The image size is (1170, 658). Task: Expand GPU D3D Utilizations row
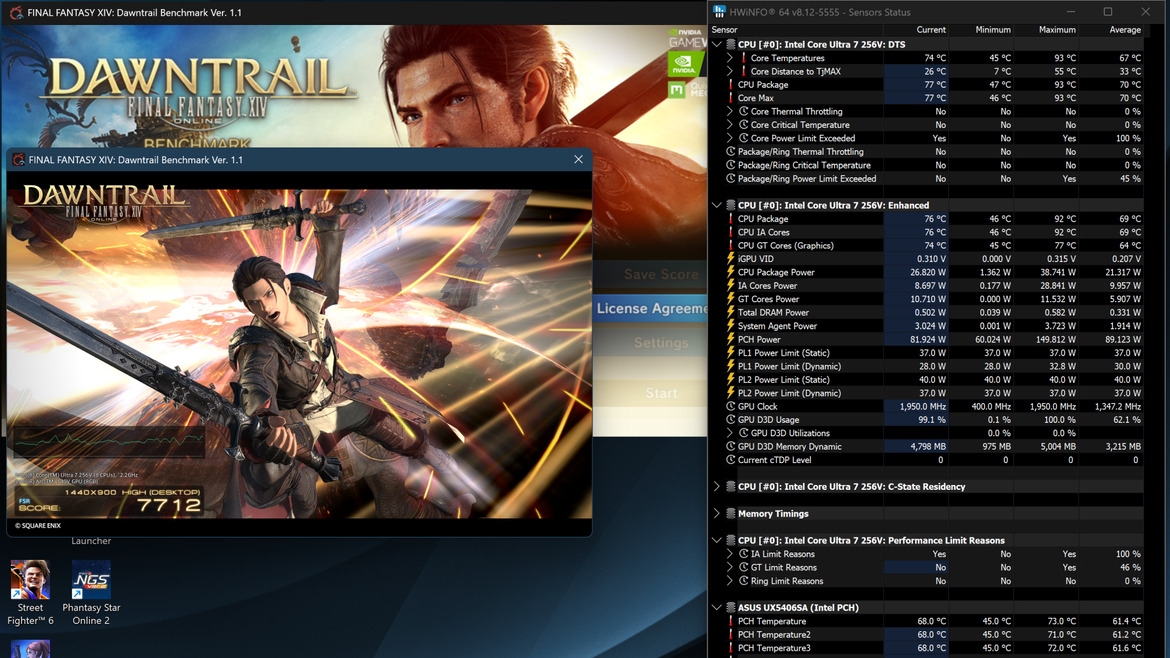click(731, 433)
